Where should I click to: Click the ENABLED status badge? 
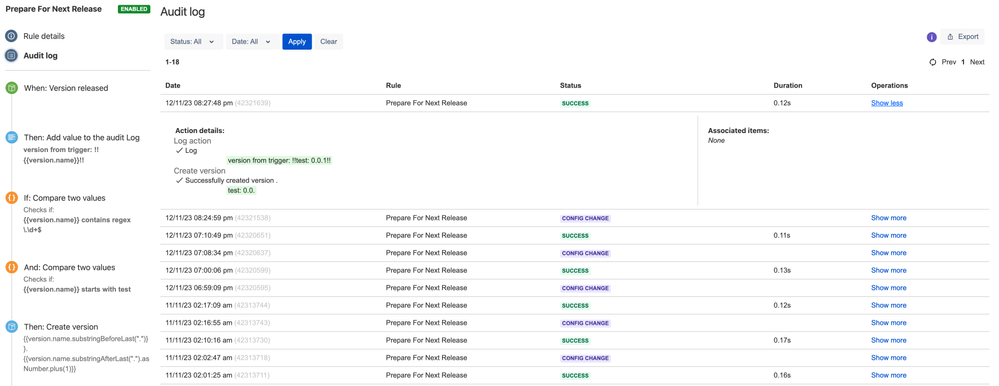click(134, 10)
